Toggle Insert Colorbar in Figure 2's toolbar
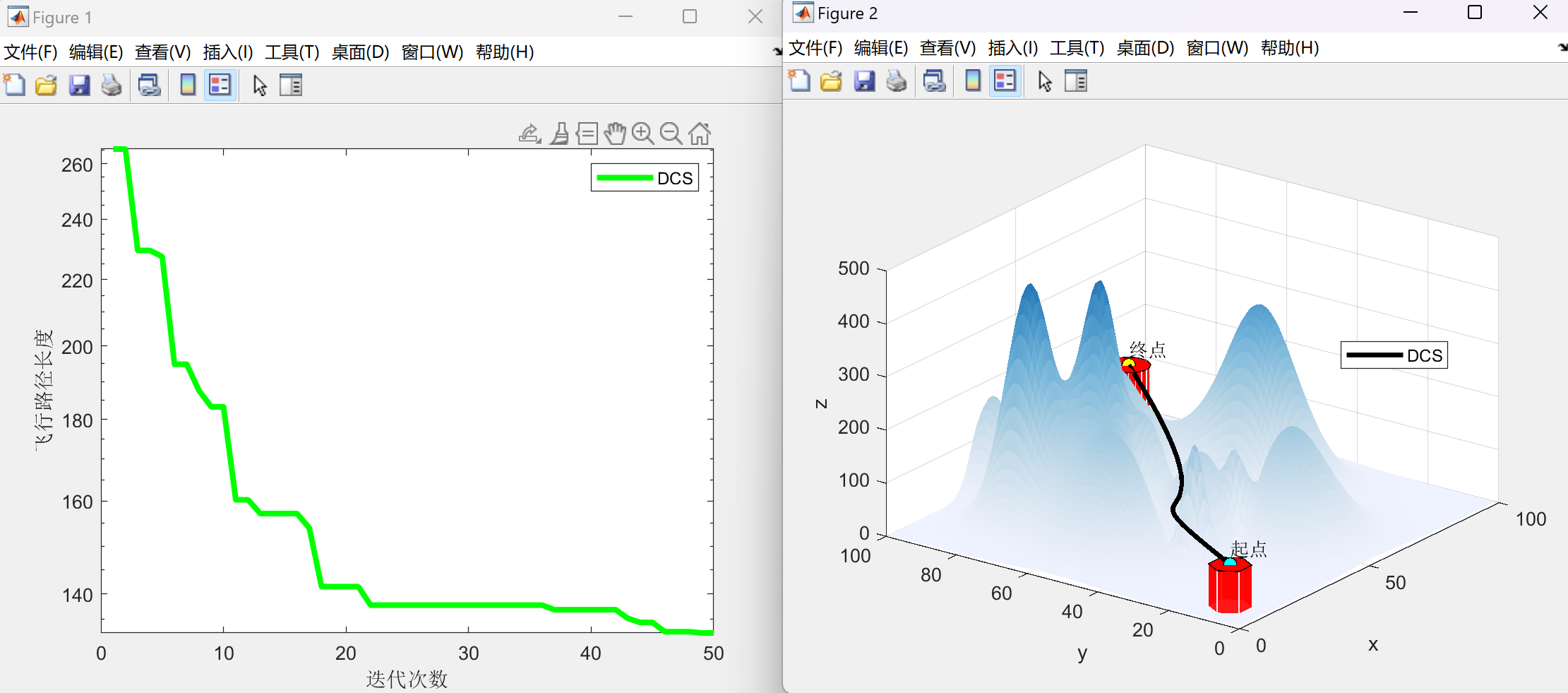1568x693 pixels. [x=973, y=81]
